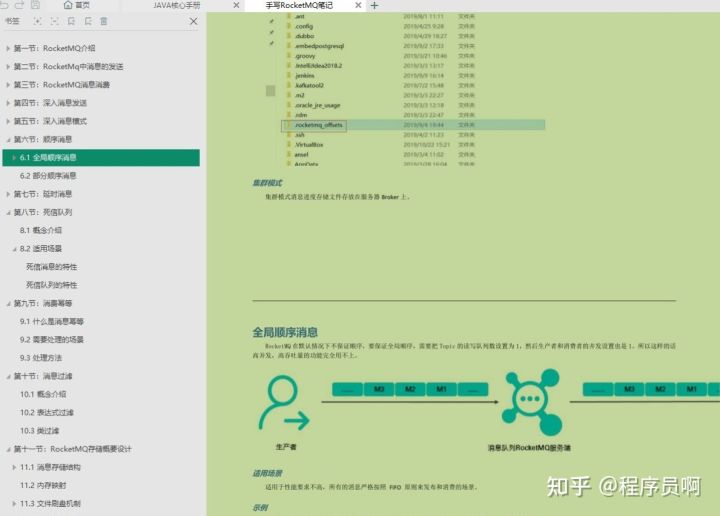Viewport: 720px width, 516px height.
Task: Click the 集群模式 subheading in document
Action: coord(267,183)
